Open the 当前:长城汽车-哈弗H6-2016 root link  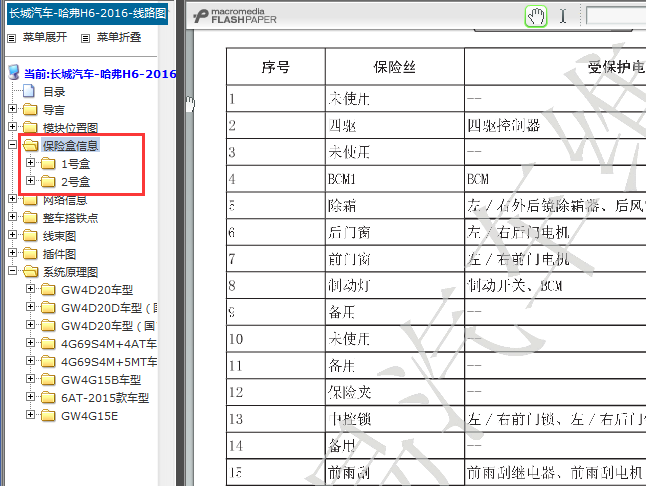click(100, 74)
